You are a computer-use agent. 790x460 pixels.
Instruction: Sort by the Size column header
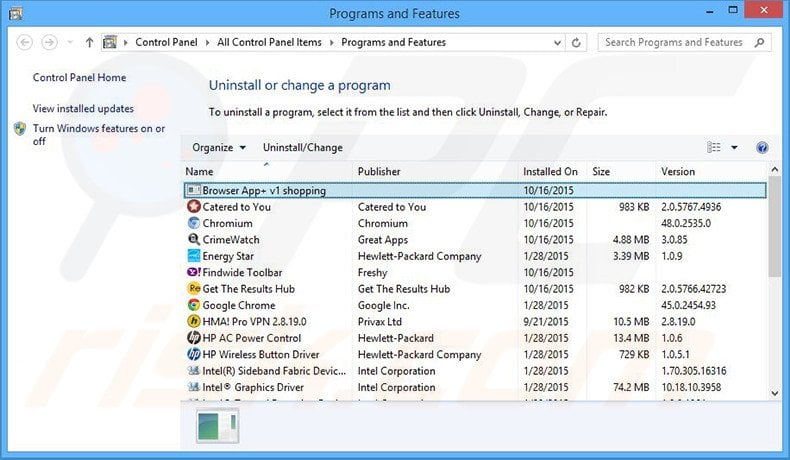tap(621, 171)
